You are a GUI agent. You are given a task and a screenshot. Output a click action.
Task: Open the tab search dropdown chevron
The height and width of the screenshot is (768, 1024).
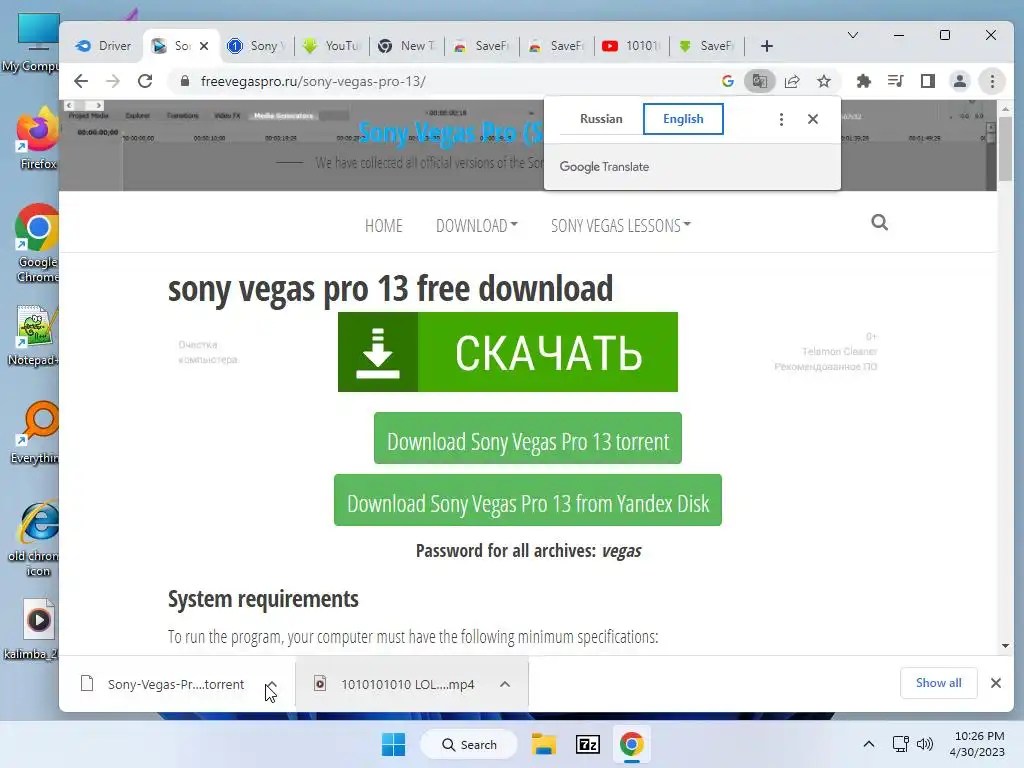pyautogui.click(x=853, y=35)
